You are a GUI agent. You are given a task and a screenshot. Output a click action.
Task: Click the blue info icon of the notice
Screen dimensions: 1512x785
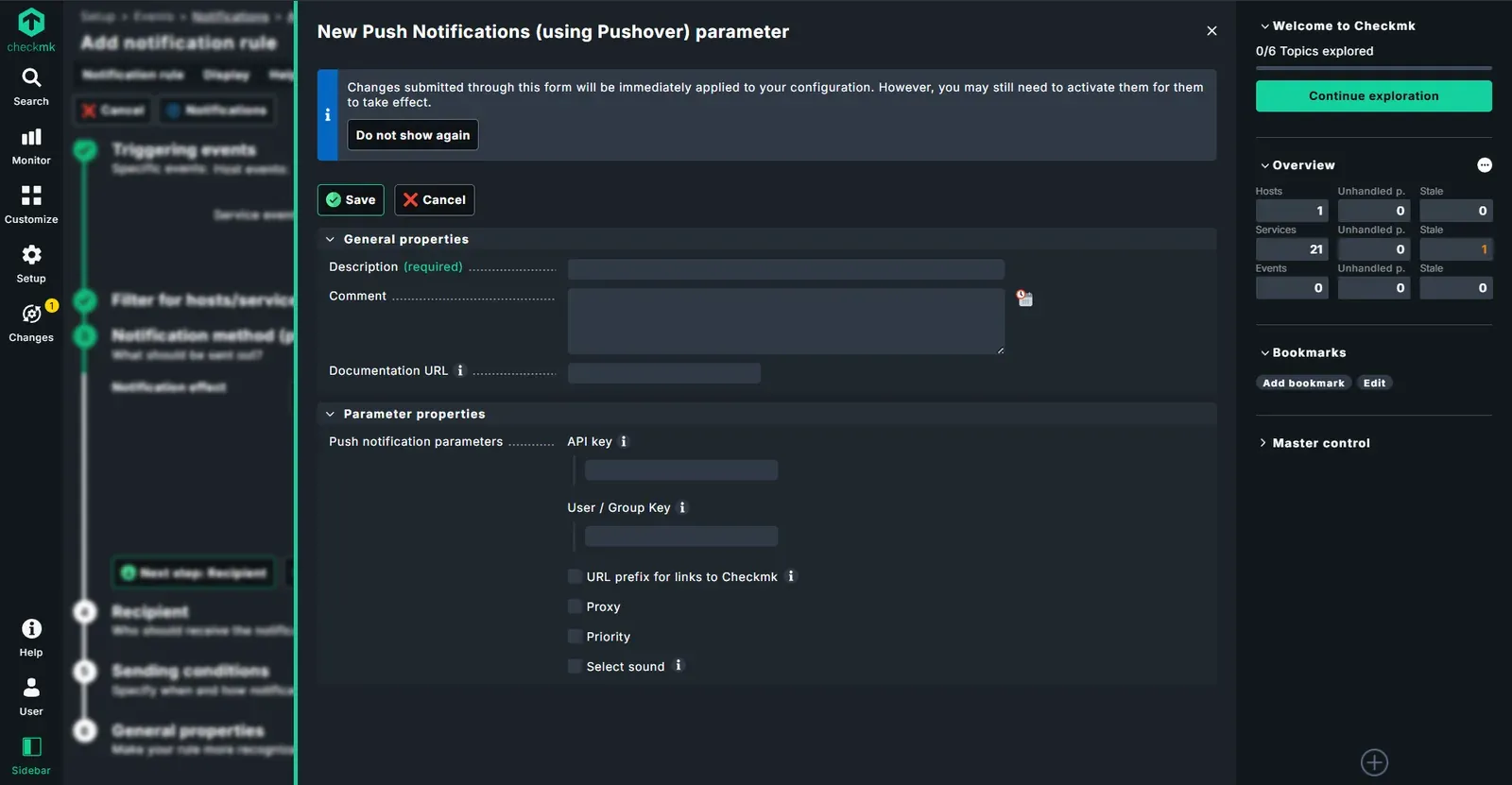tap(327, 115)
